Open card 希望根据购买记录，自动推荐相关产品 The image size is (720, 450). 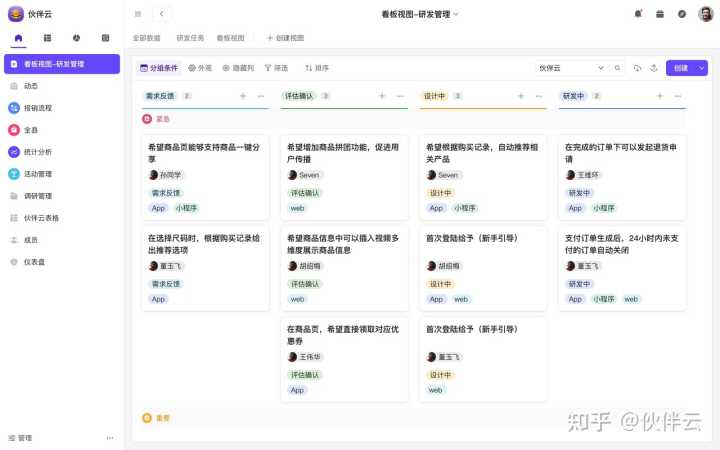coord(484,177)
